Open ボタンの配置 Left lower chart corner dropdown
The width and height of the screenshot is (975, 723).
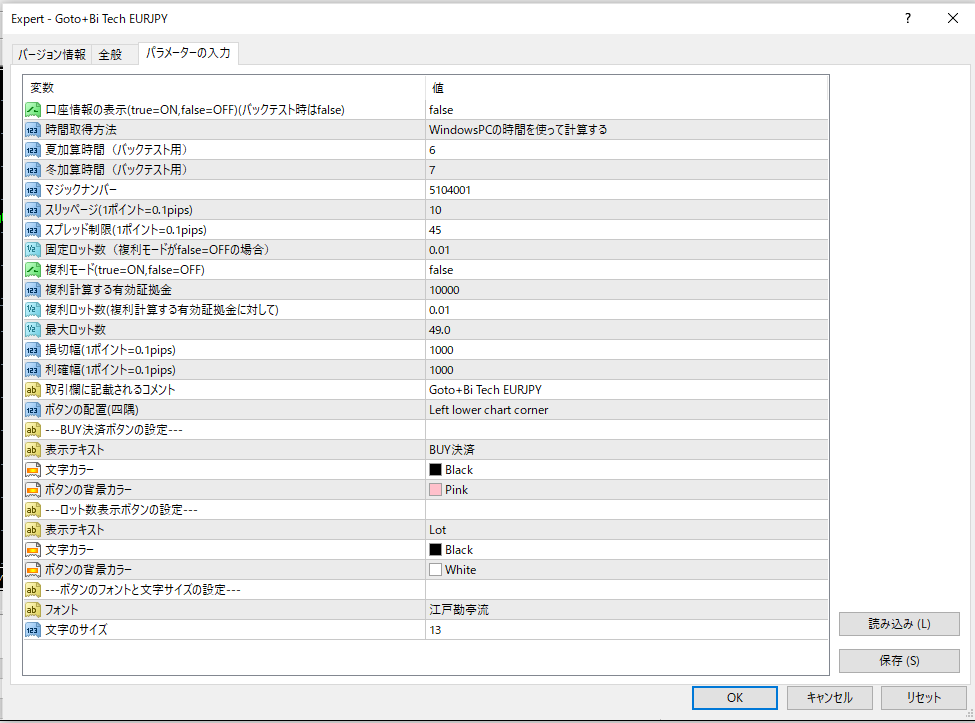coord(625,410)
